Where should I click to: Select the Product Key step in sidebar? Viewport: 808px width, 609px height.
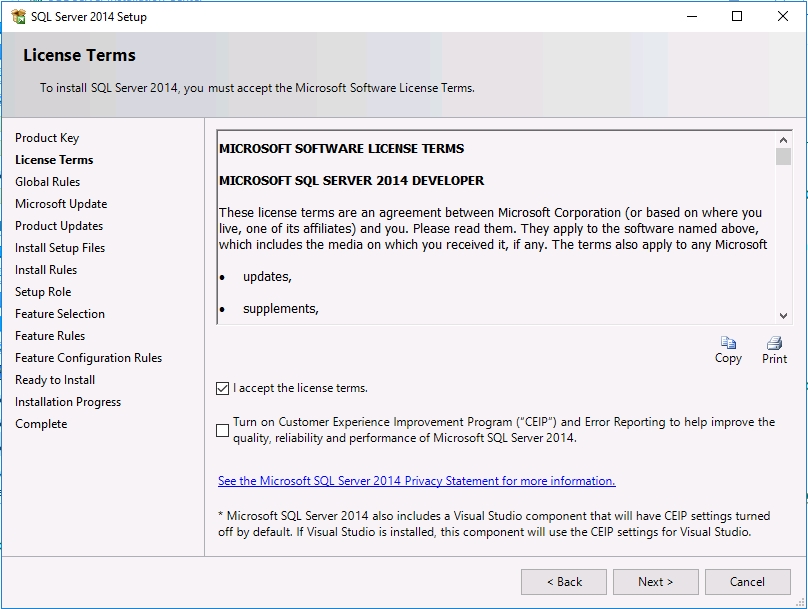click(47, 138)
